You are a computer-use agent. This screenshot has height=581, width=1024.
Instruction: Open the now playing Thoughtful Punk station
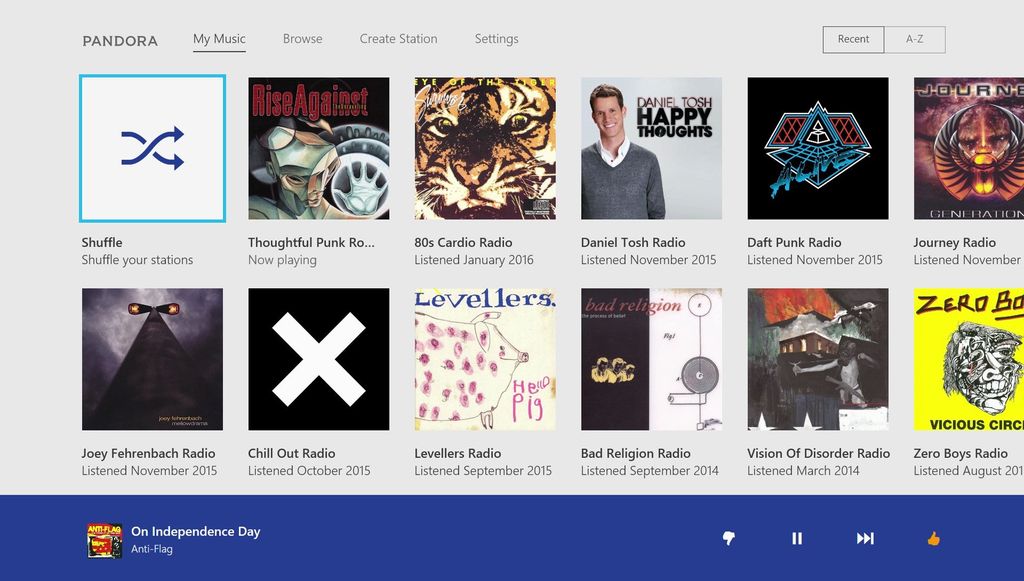318,147
